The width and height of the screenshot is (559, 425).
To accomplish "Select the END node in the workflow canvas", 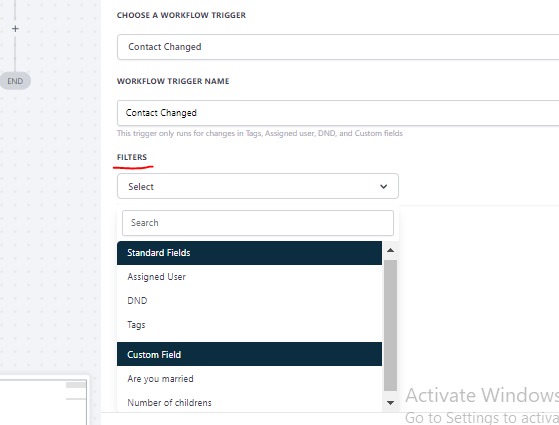I will click(15, 81).
